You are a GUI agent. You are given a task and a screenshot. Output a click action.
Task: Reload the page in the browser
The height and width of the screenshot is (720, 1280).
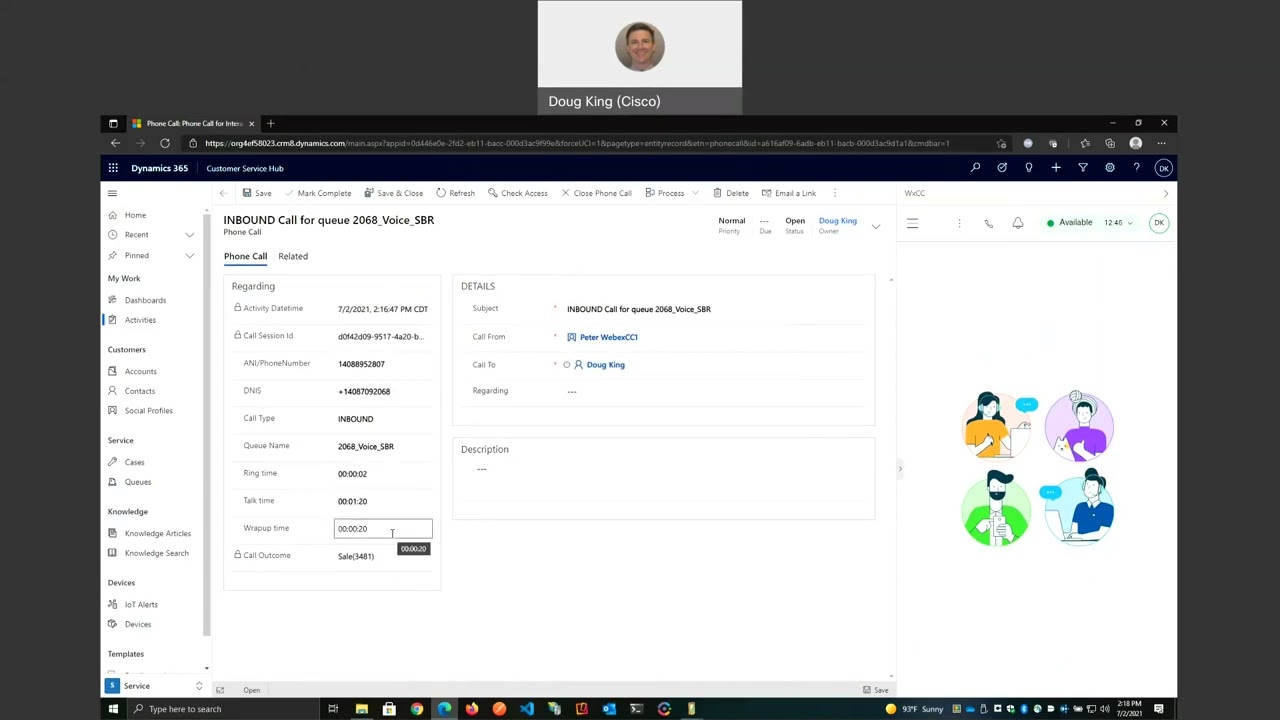[165, 143]
